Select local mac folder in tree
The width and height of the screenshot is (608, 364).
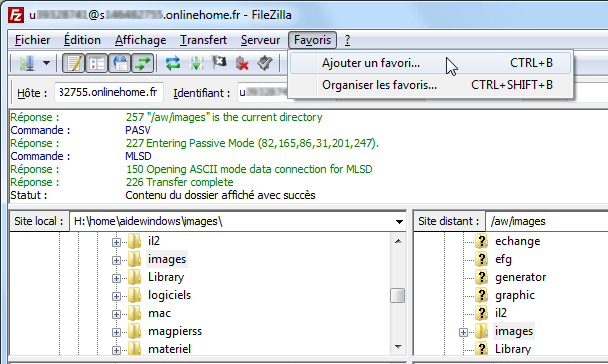[x=159, y=313]
